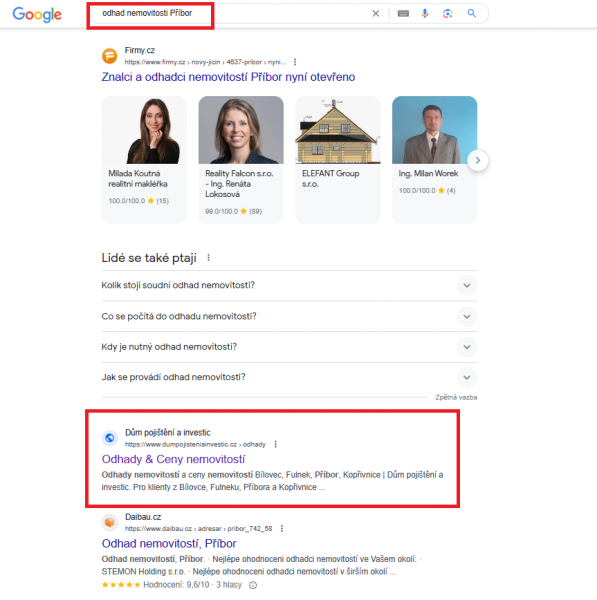
Task: Click daibau.cz adresar URL breadcrumb
Action: [x=199, y=529]
